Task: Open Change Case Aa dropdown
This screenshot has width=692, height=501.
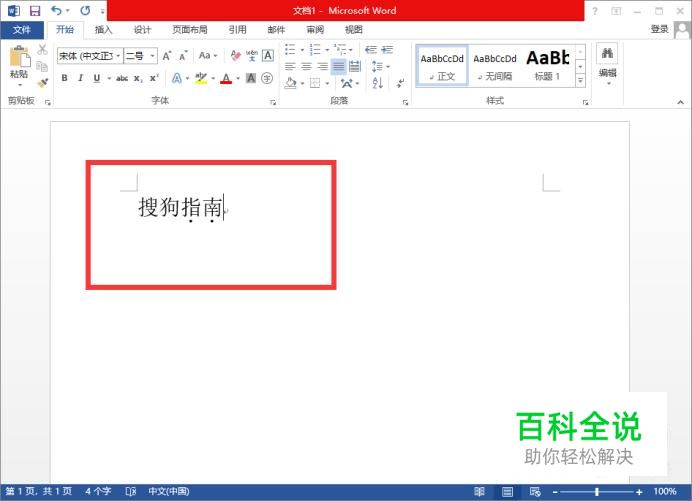Action: coord(208,56)
